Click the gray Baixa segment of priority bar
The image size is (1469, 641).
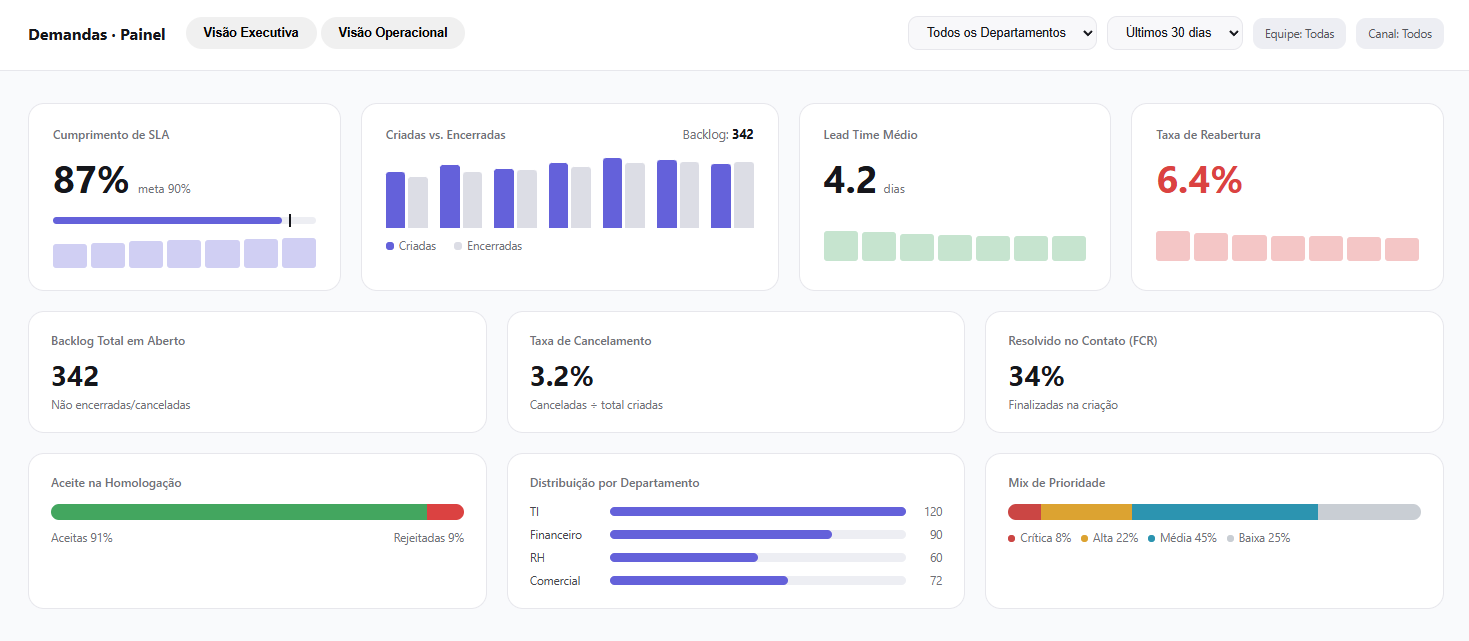tap(1369, 512)
